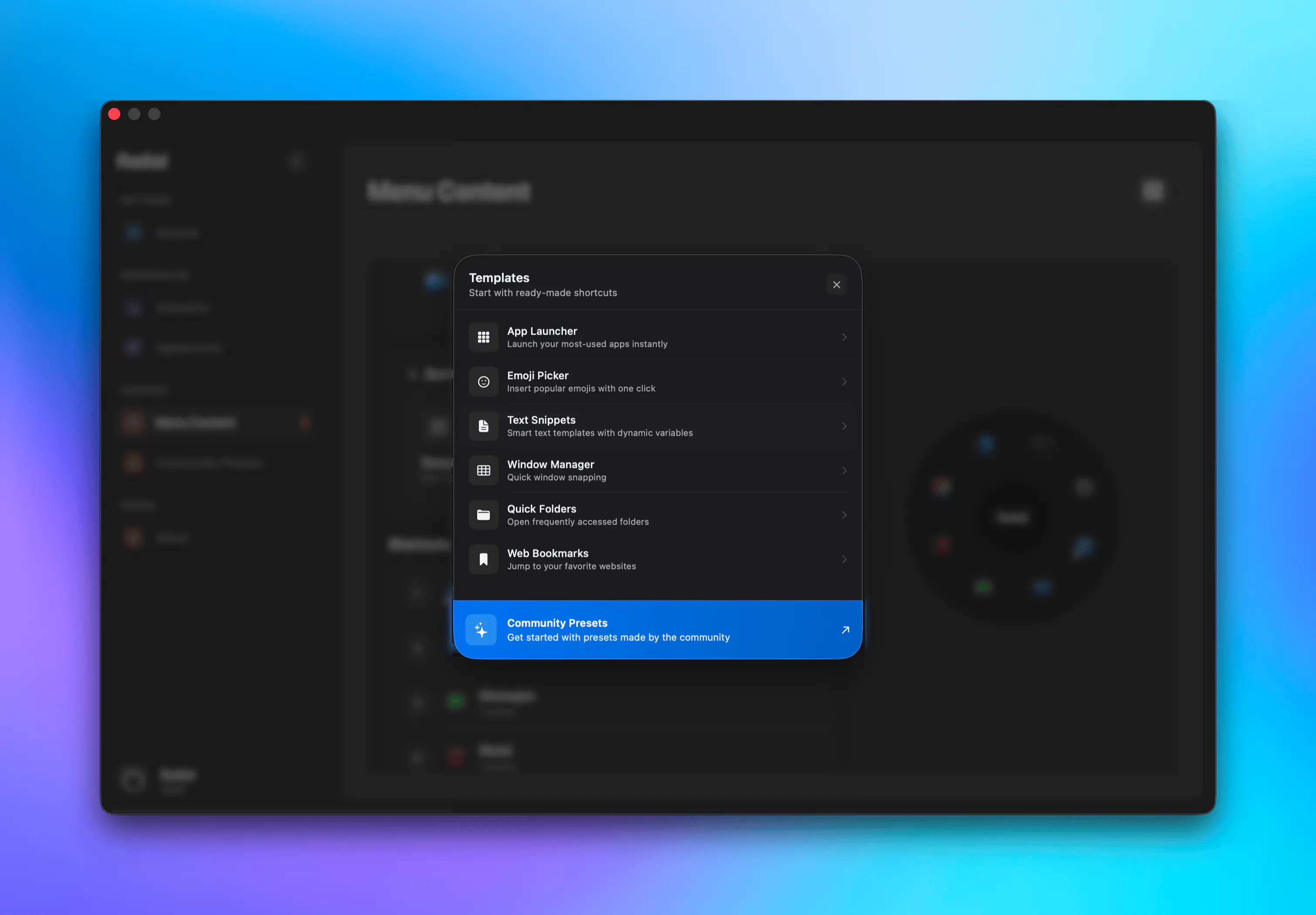Click the App Launcher grid icon

483,337
